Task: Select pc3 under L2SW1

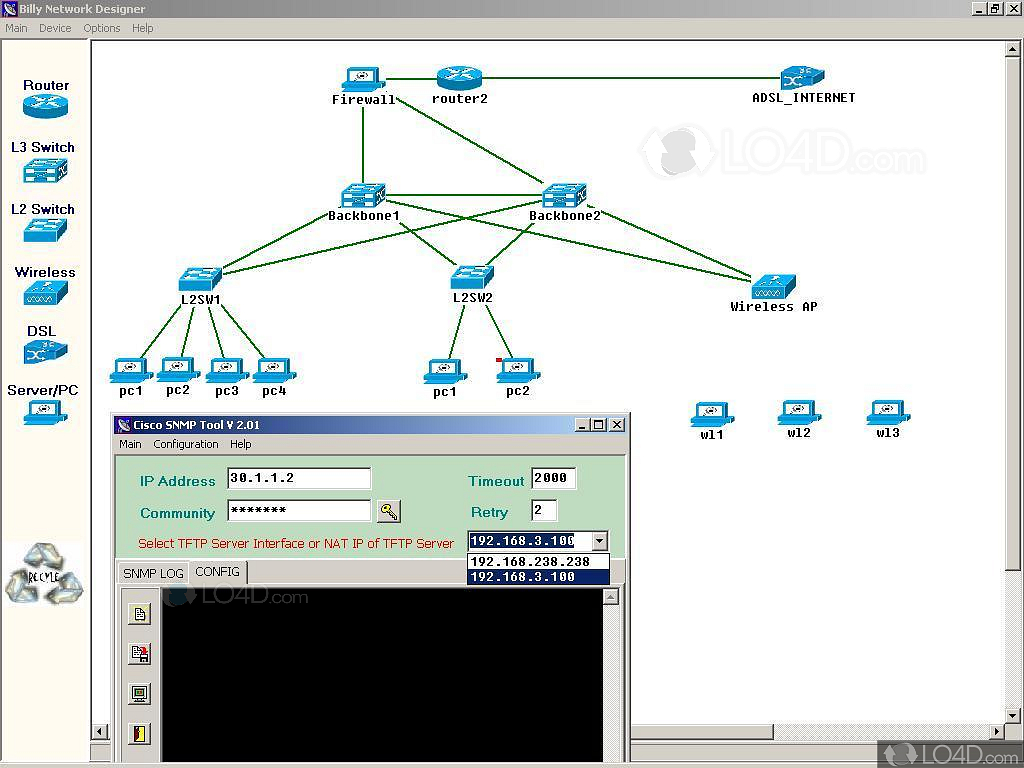Action: pyautogui.click(x=227, y=370)
